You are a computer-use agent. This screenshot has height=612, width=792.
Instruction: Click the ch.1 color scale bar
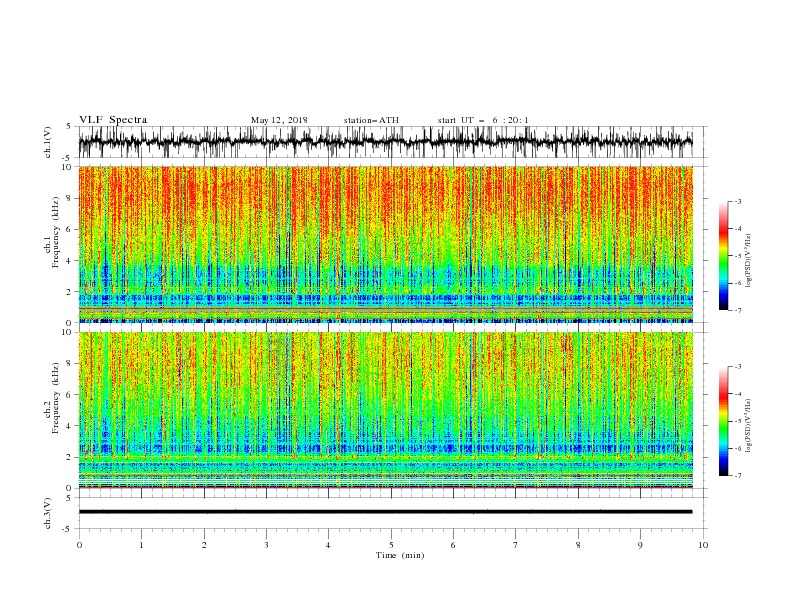pyautogui.click(x=723, y=256)
